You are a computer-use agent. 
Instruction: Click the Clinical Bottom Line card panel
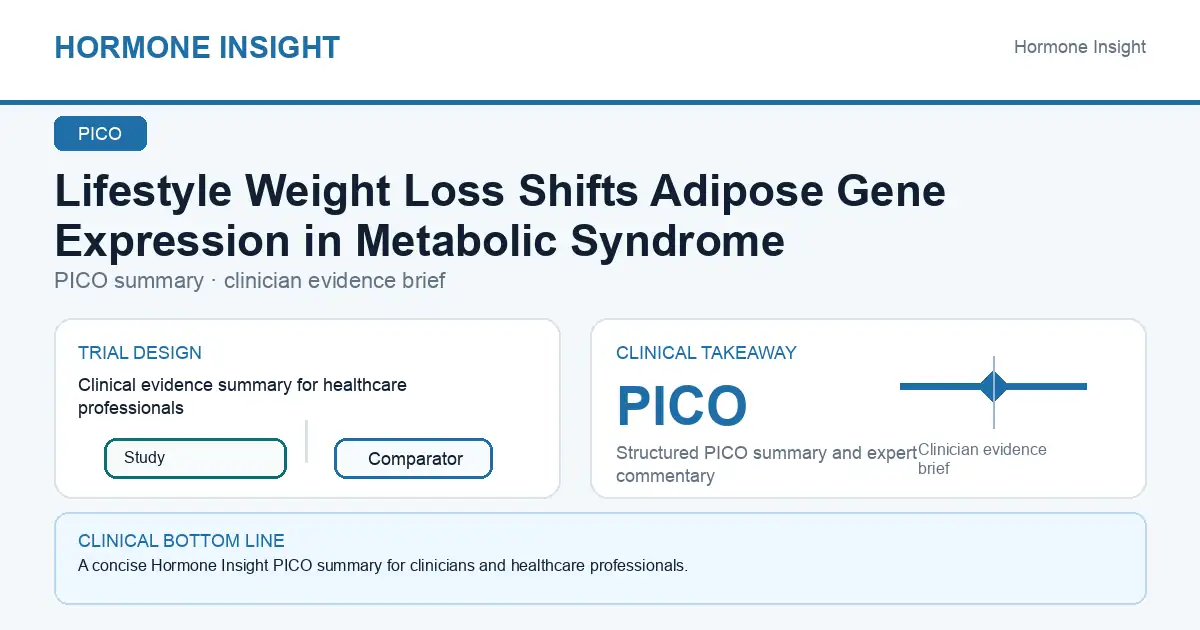pos(600,558)
